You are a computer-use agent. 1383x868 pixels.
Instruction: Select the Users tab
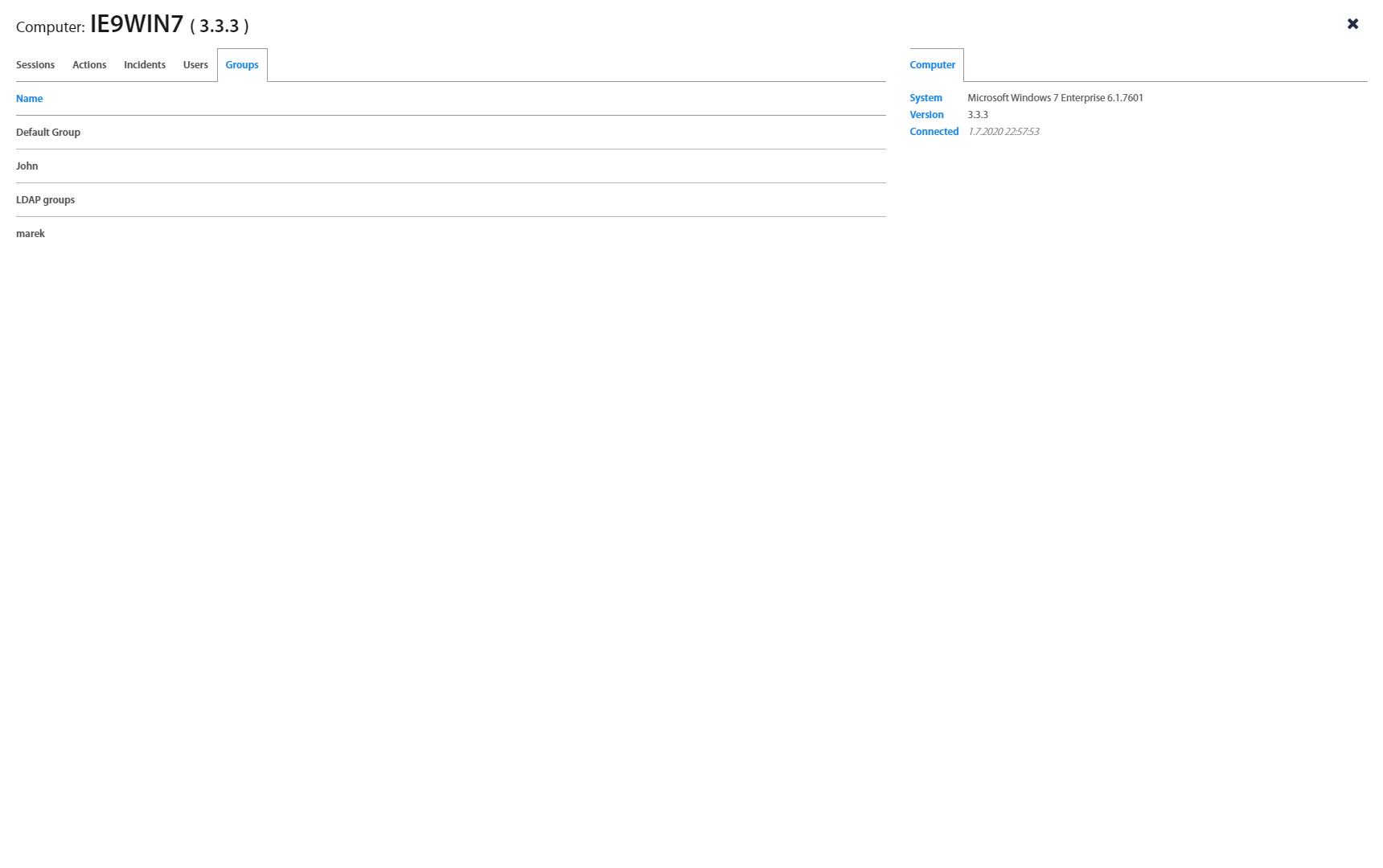195,65
